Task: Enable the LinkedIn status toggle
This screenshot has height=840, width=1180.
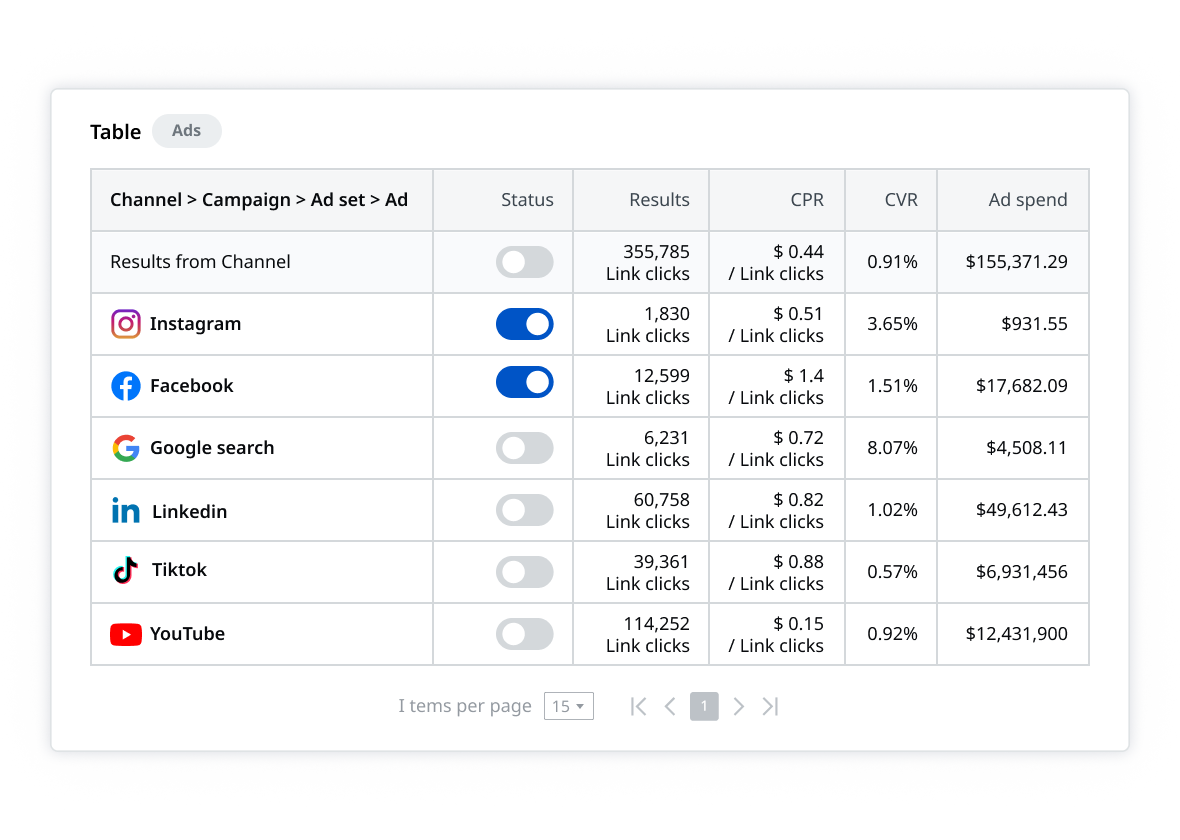Action: (x=525, y=510)
